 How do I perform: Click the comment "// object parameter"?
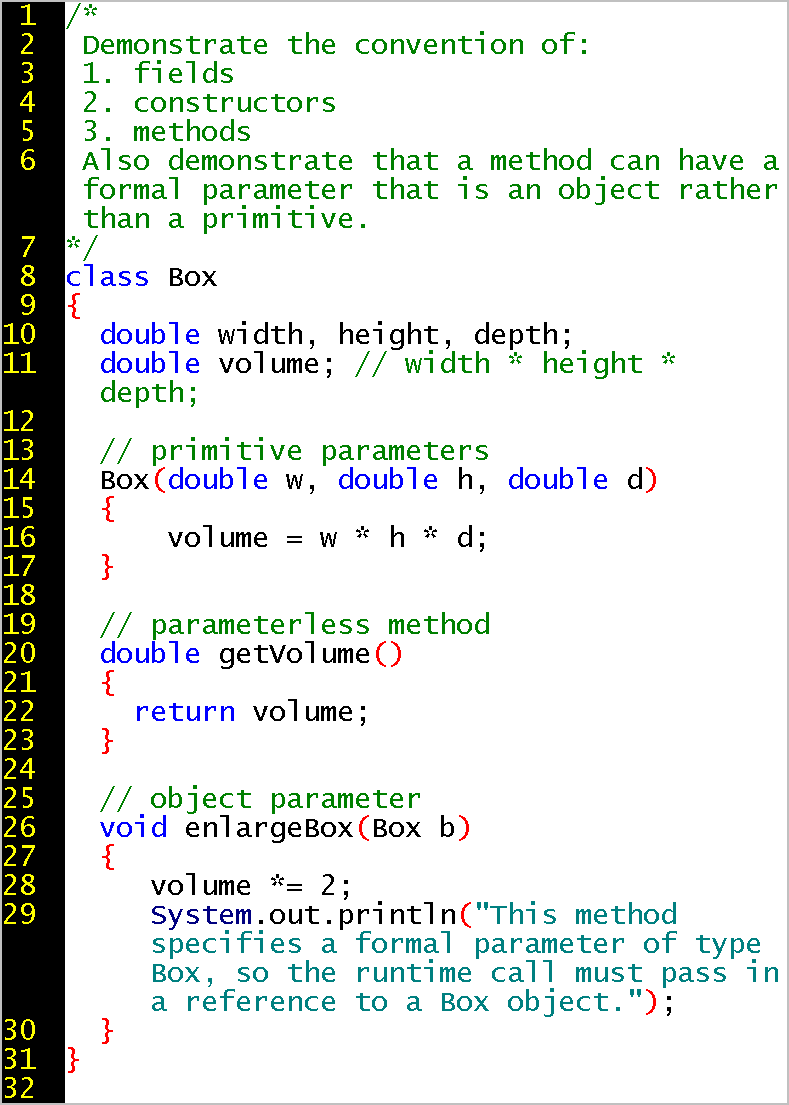[260, 799]
